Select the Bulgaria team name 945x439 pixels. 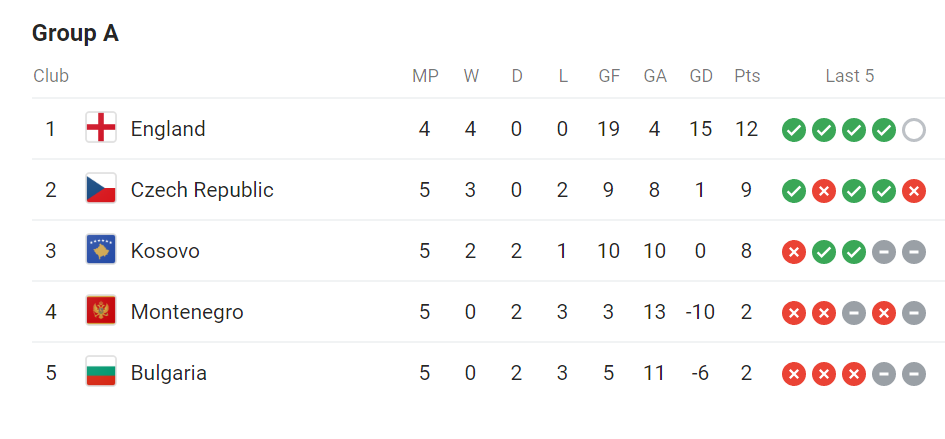pos(169,373)
